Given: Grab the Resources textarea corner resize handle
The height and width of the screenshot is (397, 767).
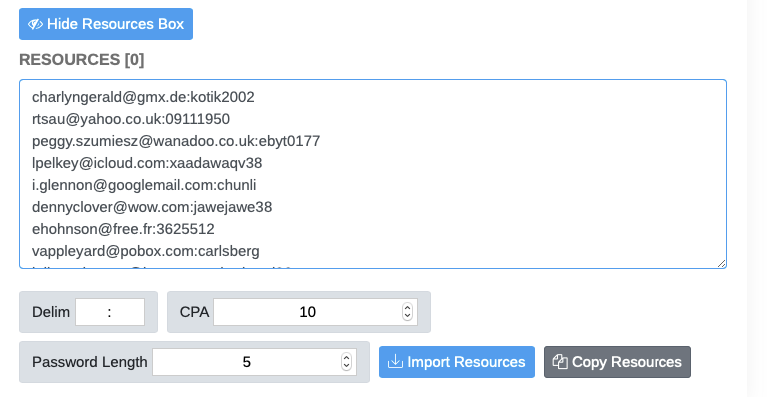Looking at the screenshot, I should pyautogui.click(x=721, y=264).
